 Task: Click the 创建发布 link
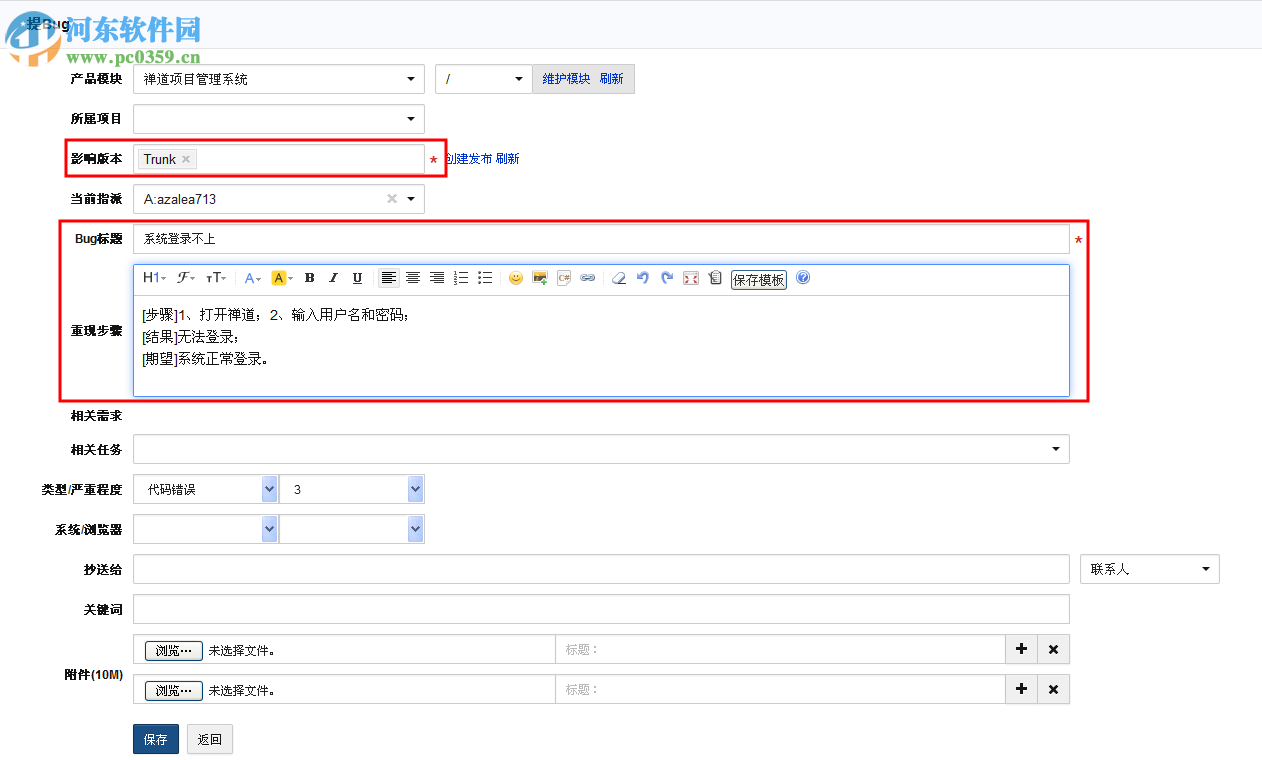point(468,159)
